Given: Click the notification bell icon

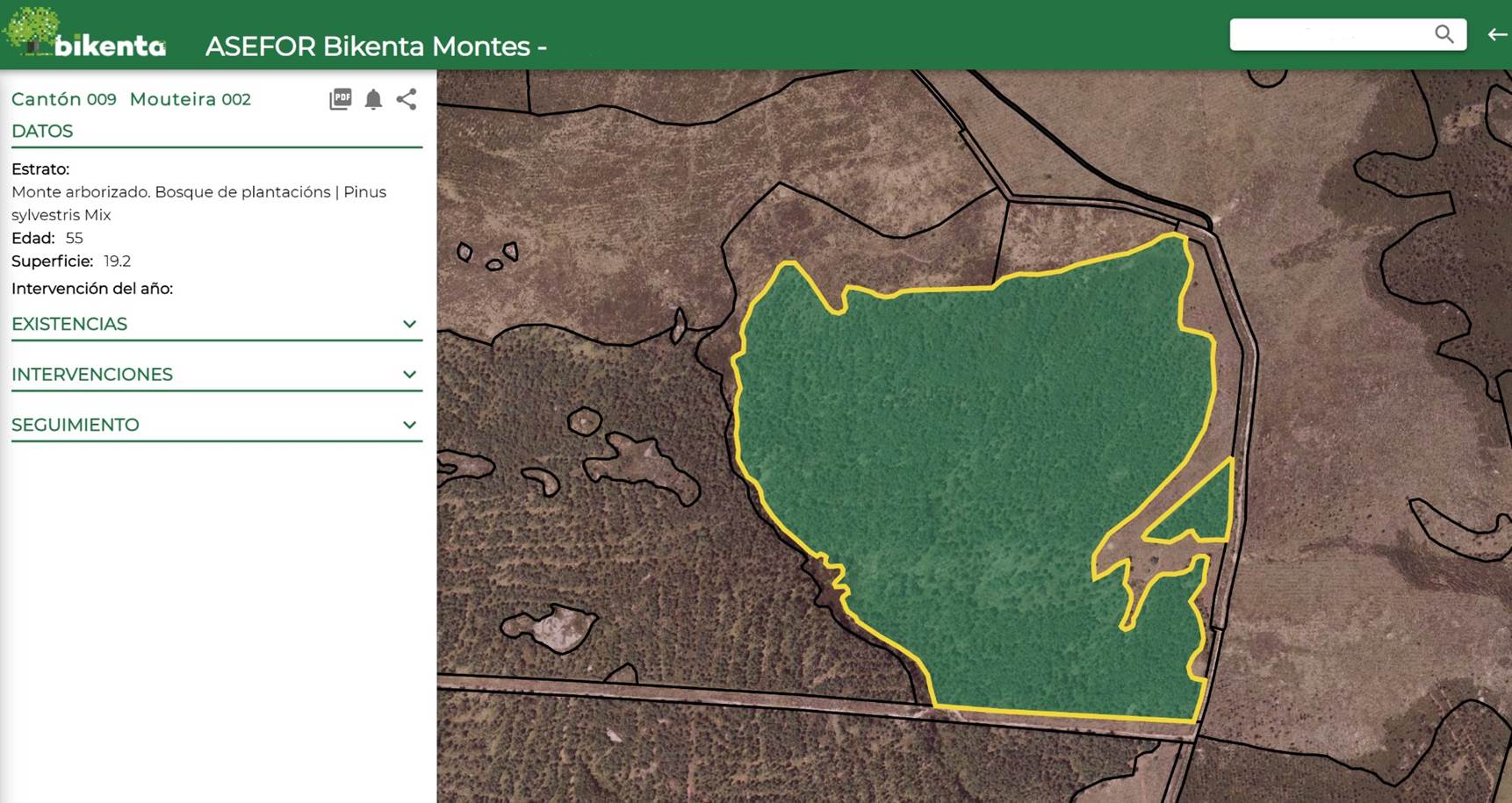Looking at the screenshot, I should (373, 99).
